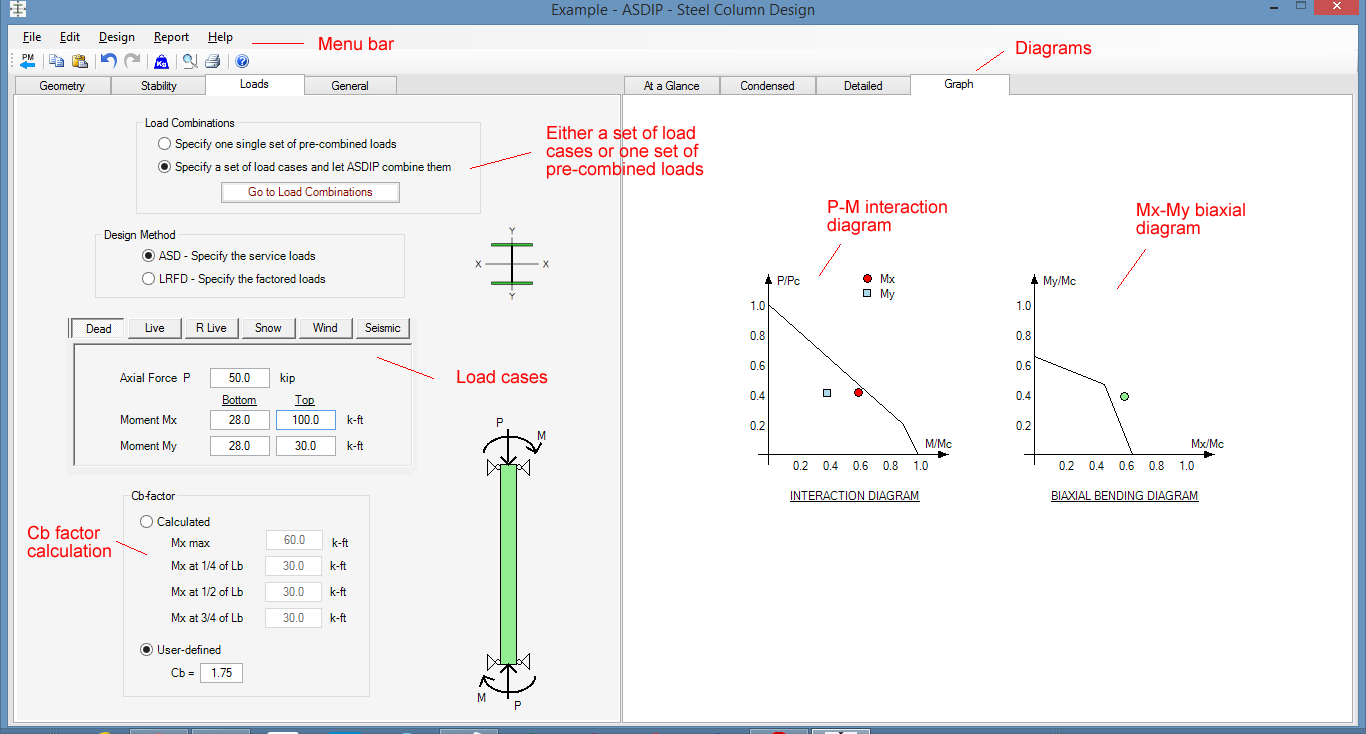Image resolution: width=1366 pixels, height=734 pixels.
Task: Open the Detailed results tab
Action: [863, 86]
